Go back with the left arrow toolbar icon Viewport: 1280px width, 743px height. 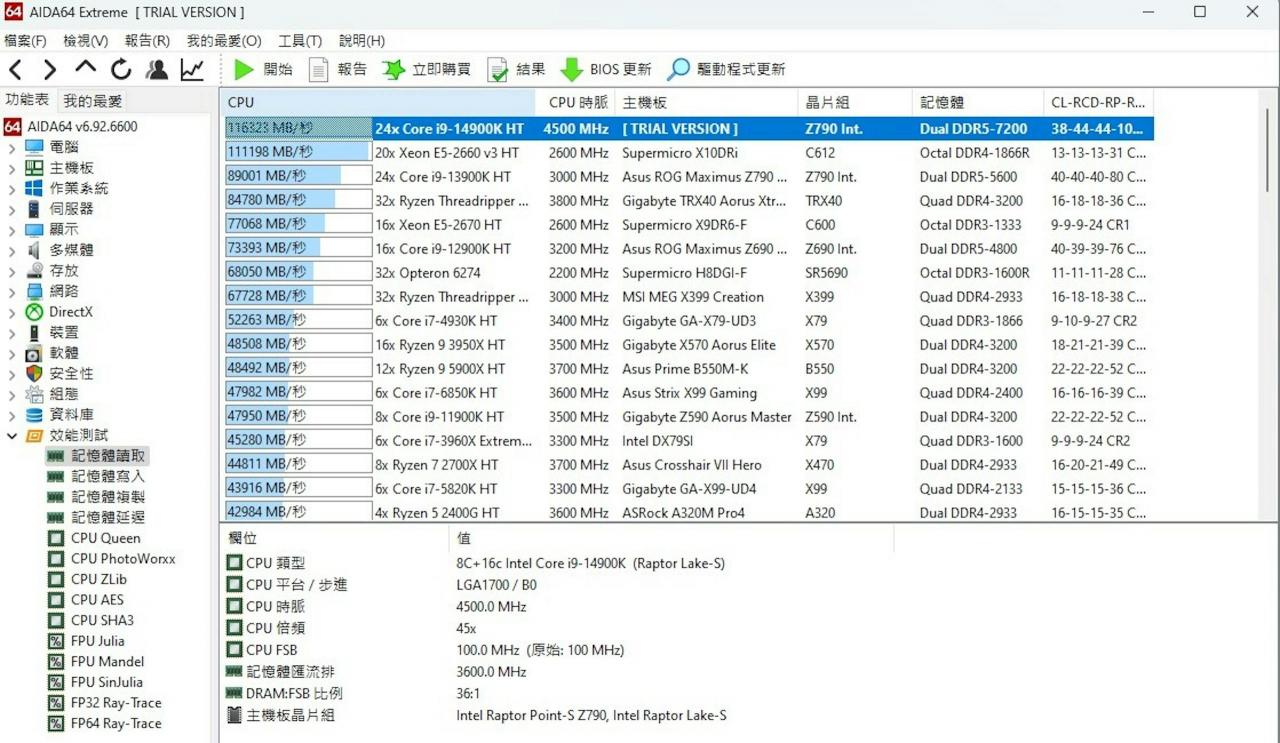pos(15,69)
